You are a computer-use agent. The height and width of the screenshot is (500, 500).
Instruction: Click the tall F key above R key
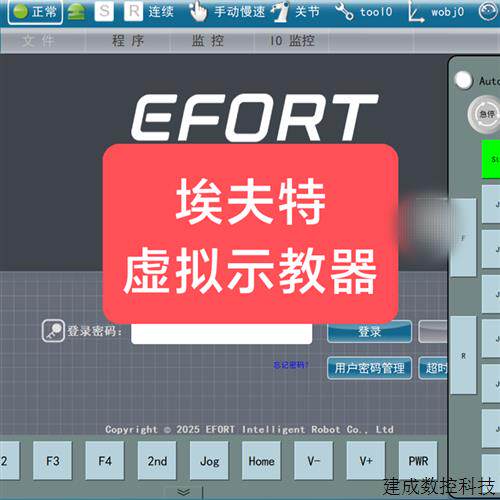pos(463,237)
